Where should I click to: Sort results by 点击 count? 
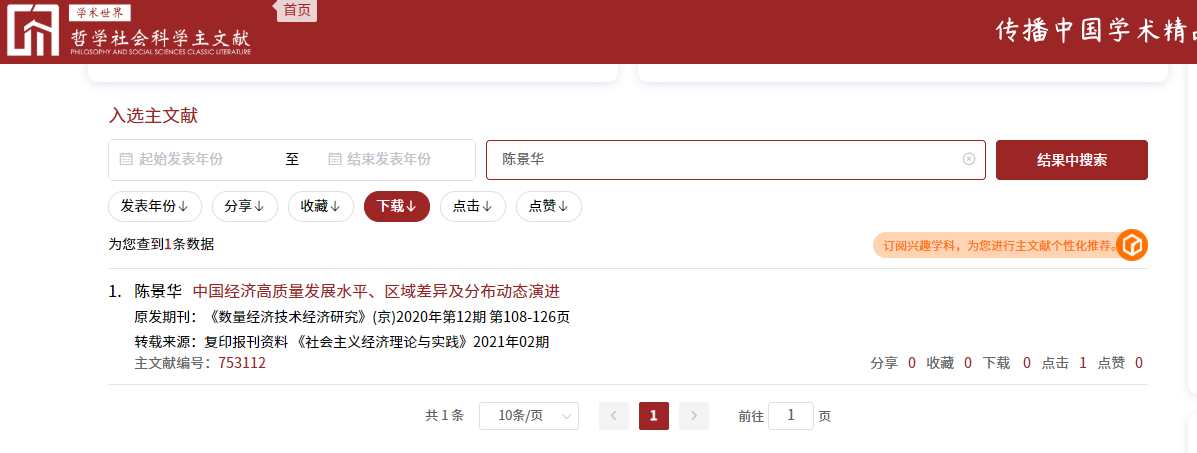click(x=473, y=206)
